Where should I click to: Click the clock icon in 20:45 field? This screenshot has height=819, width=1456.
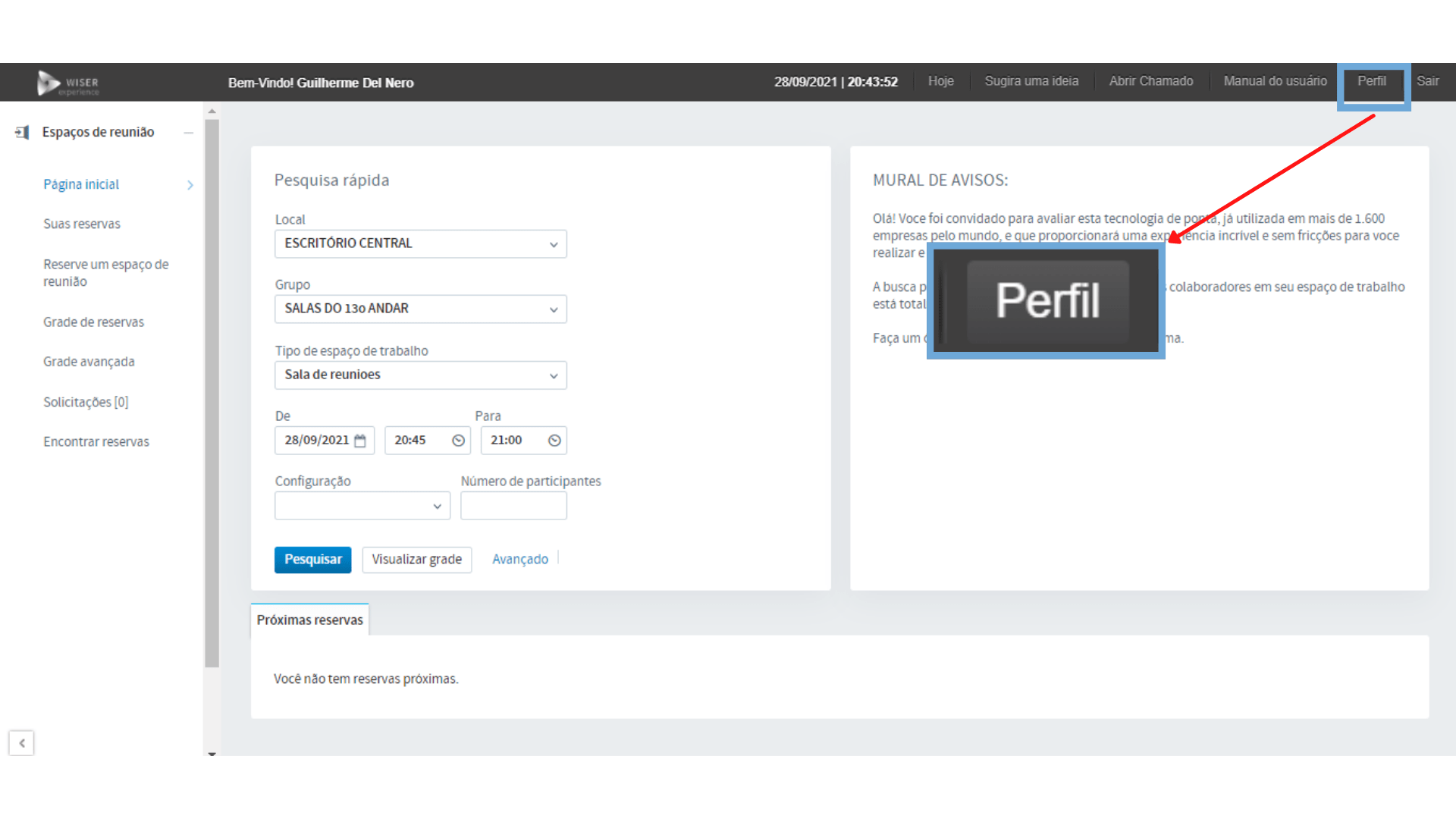(x=458, y=441)
